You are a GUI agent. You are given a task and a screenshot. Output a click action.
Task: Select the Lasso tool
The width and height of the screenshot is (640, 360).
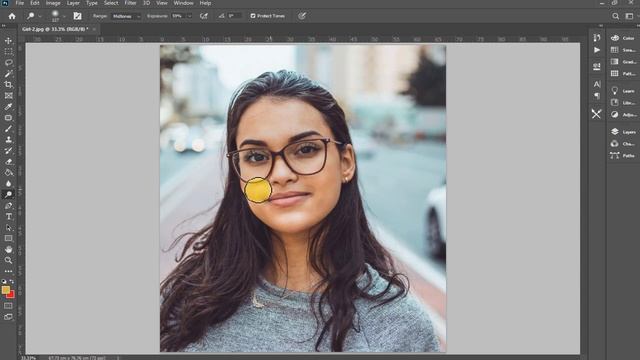8,63
